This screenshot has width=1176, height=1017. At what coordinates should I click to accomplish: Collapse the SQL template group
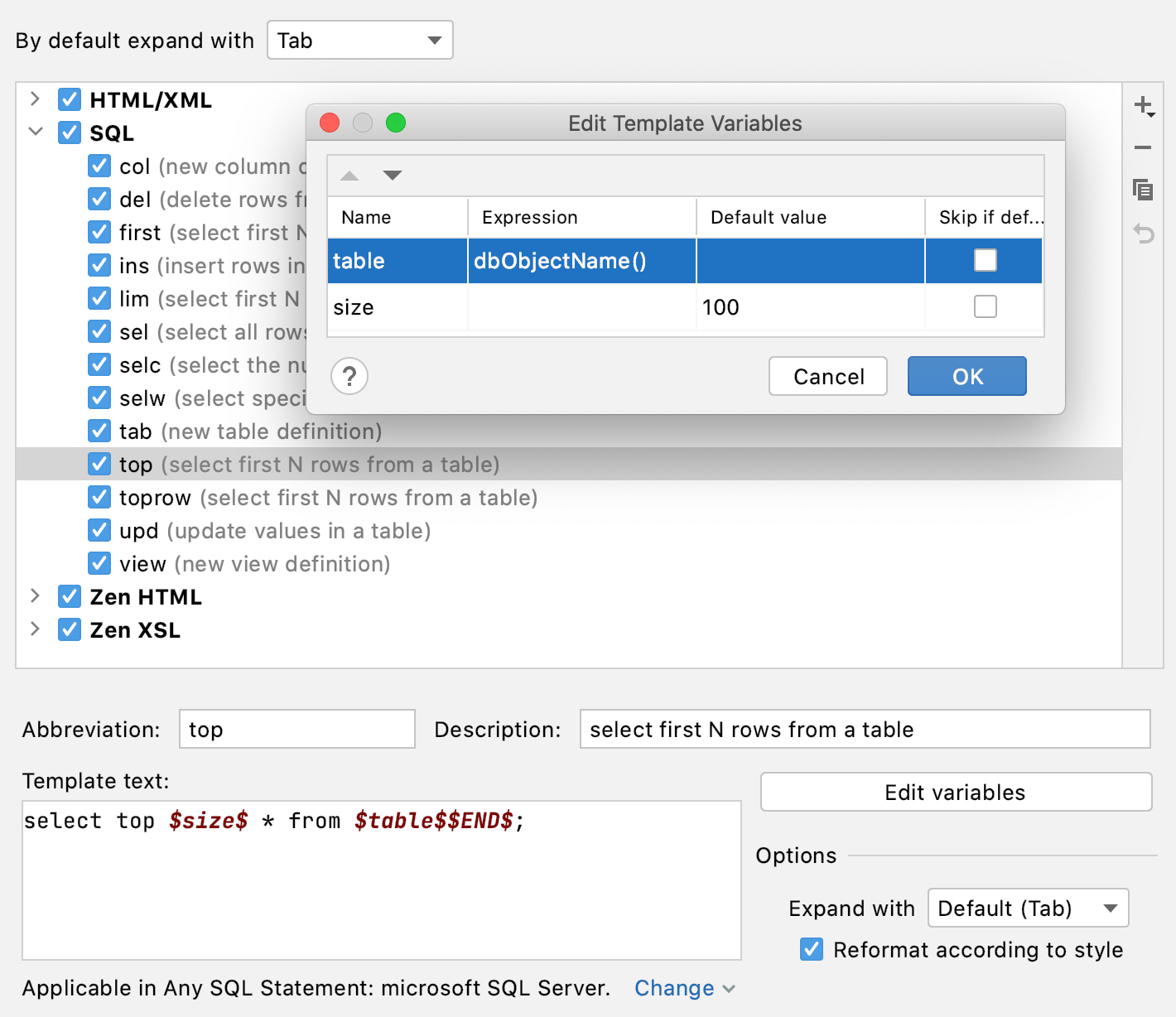35,133
